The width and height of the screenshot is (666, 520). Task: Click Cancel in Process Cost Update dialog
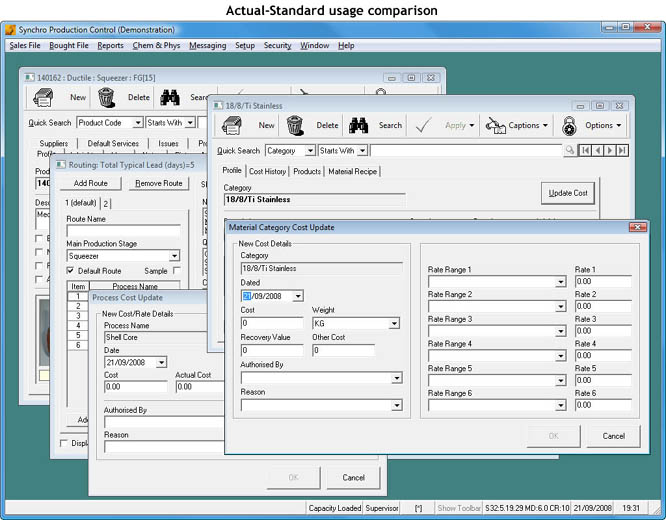point(353,478)
